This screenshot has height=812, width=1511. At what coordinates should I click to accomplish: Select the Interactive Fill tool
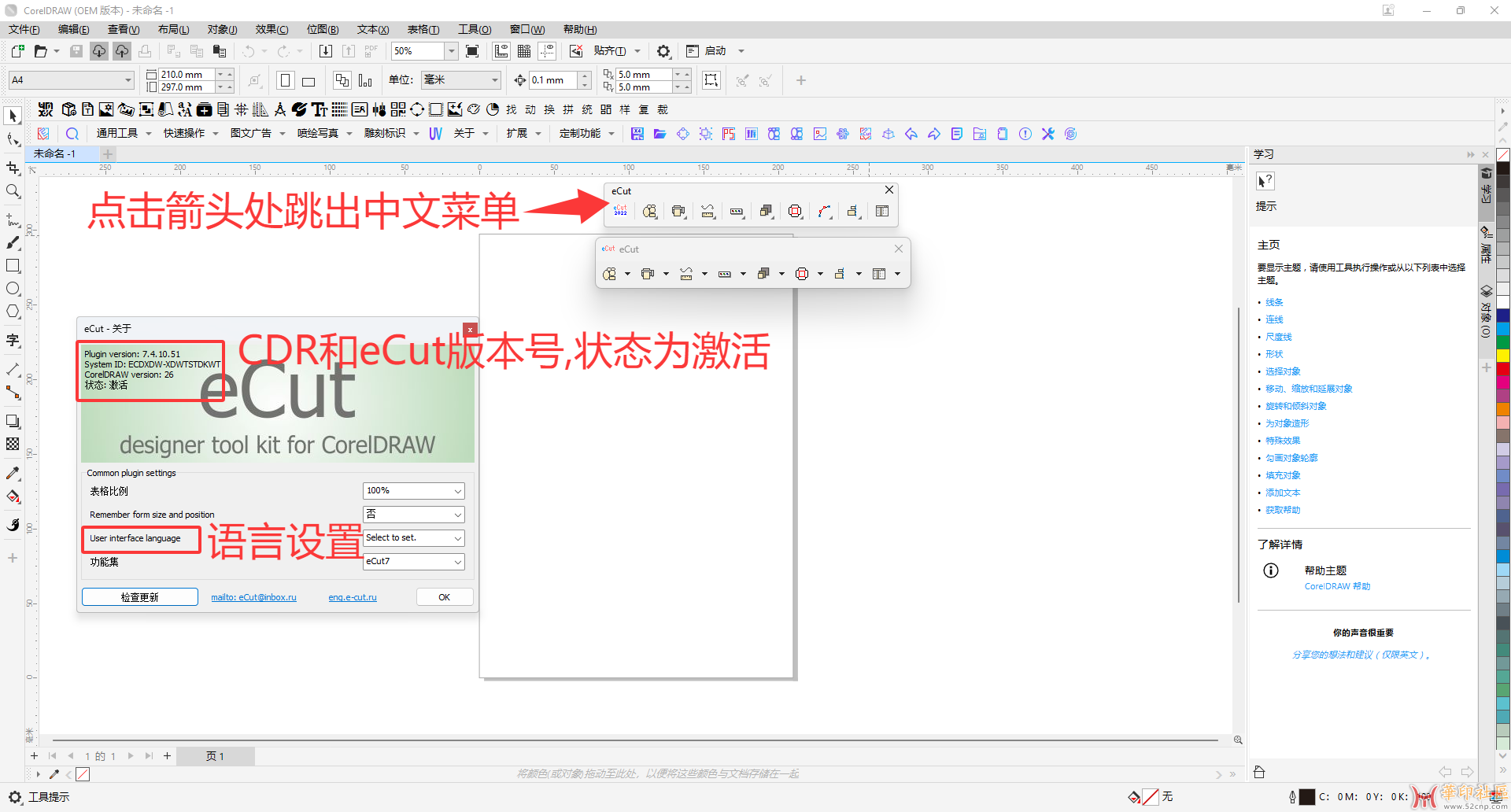[13, 496]
